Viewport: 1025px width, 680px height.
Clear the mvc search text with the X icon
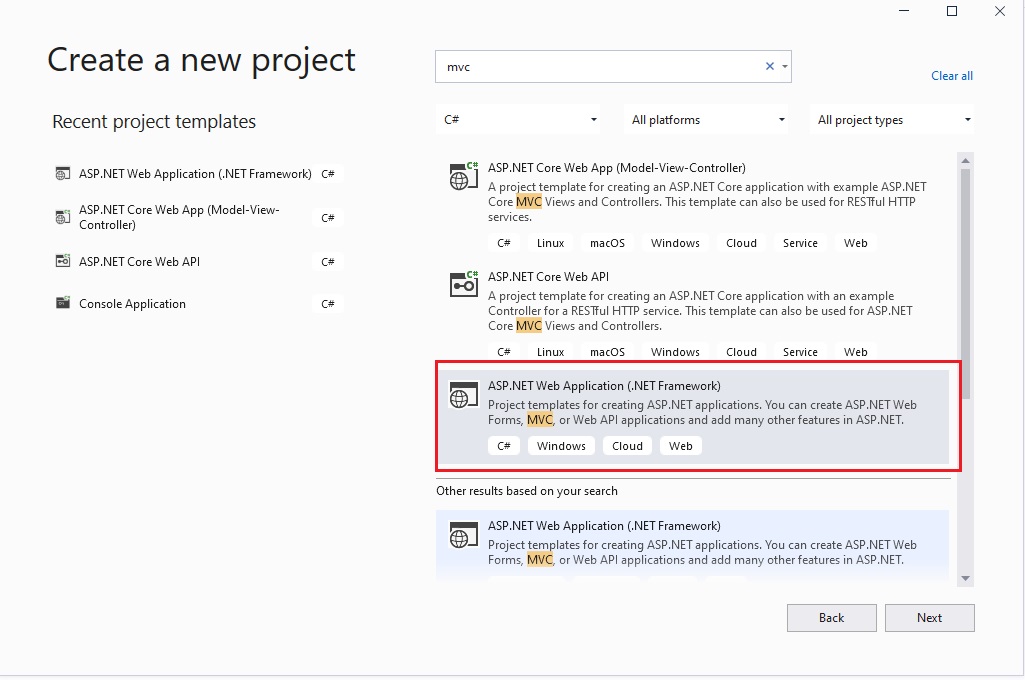click(x=769, y=66)
